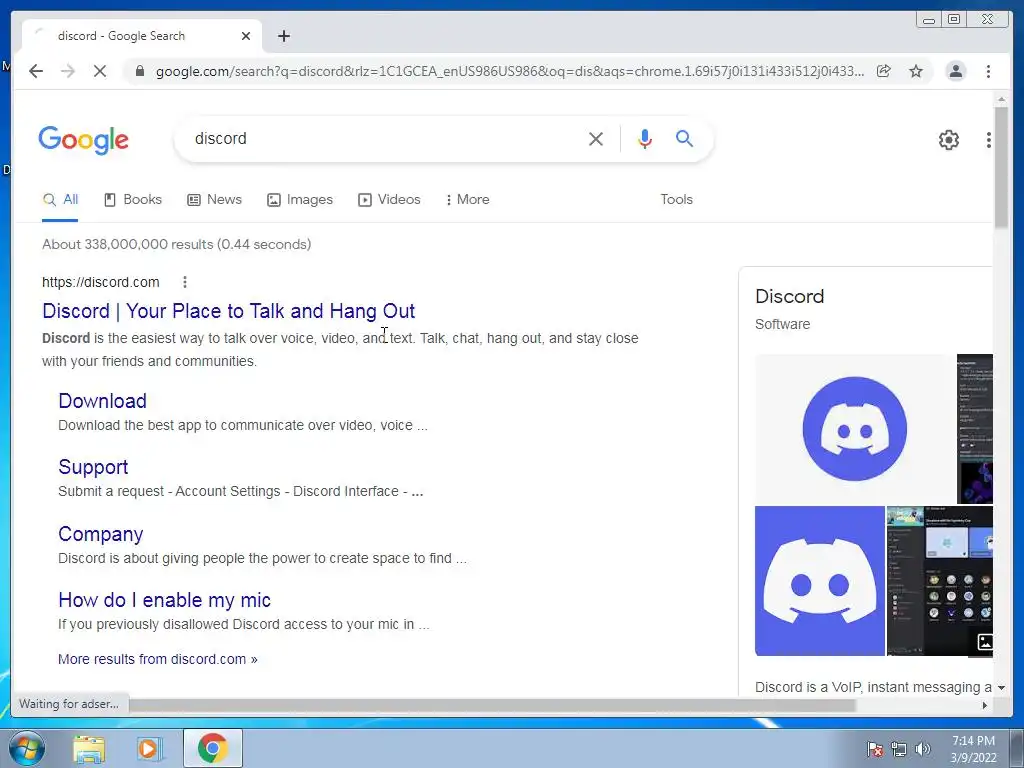Click the About 338,000,000 results text

[176, 244]
